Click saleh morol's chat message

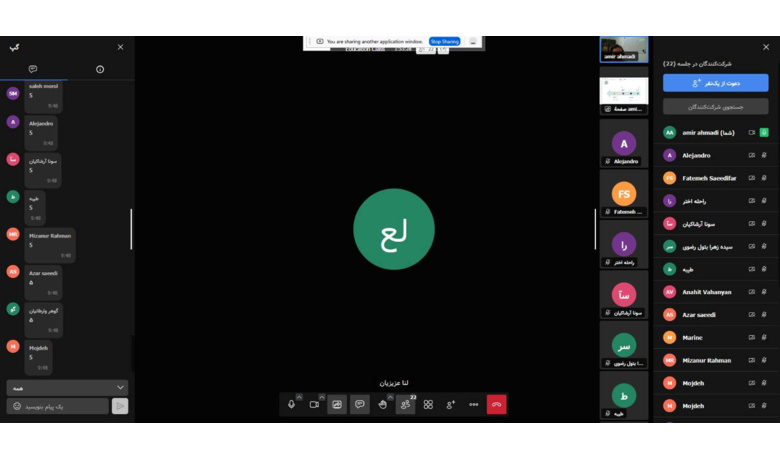[44, 96]
